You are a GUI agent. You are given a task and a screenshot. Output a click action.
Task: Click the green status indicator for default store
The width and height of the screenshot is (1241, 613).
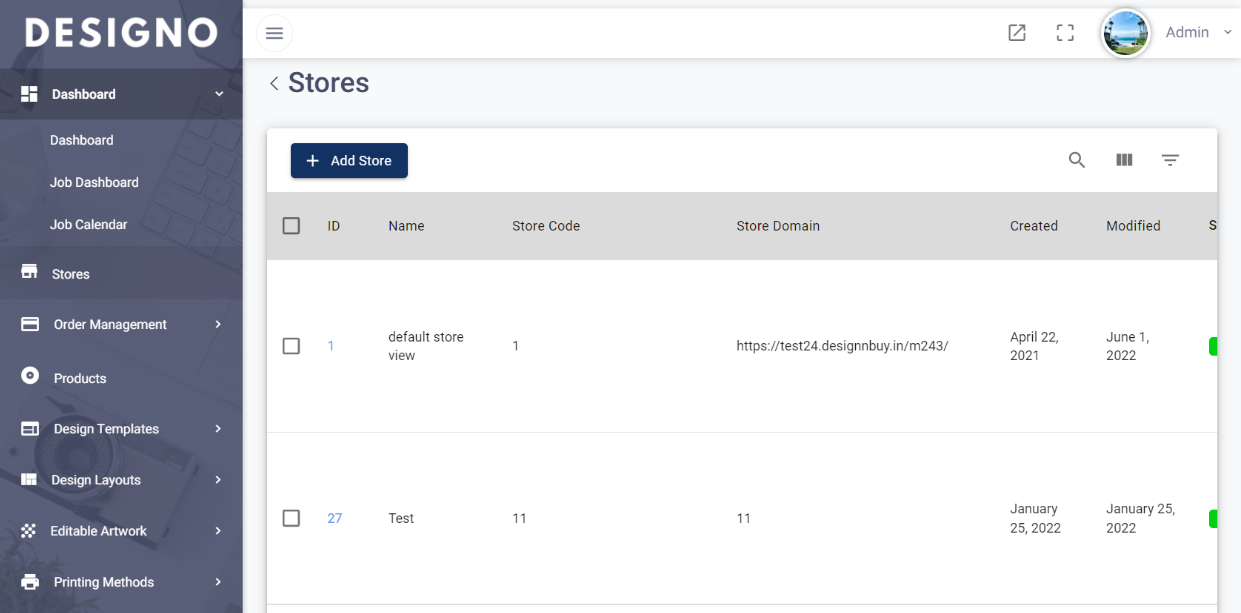1212,346
